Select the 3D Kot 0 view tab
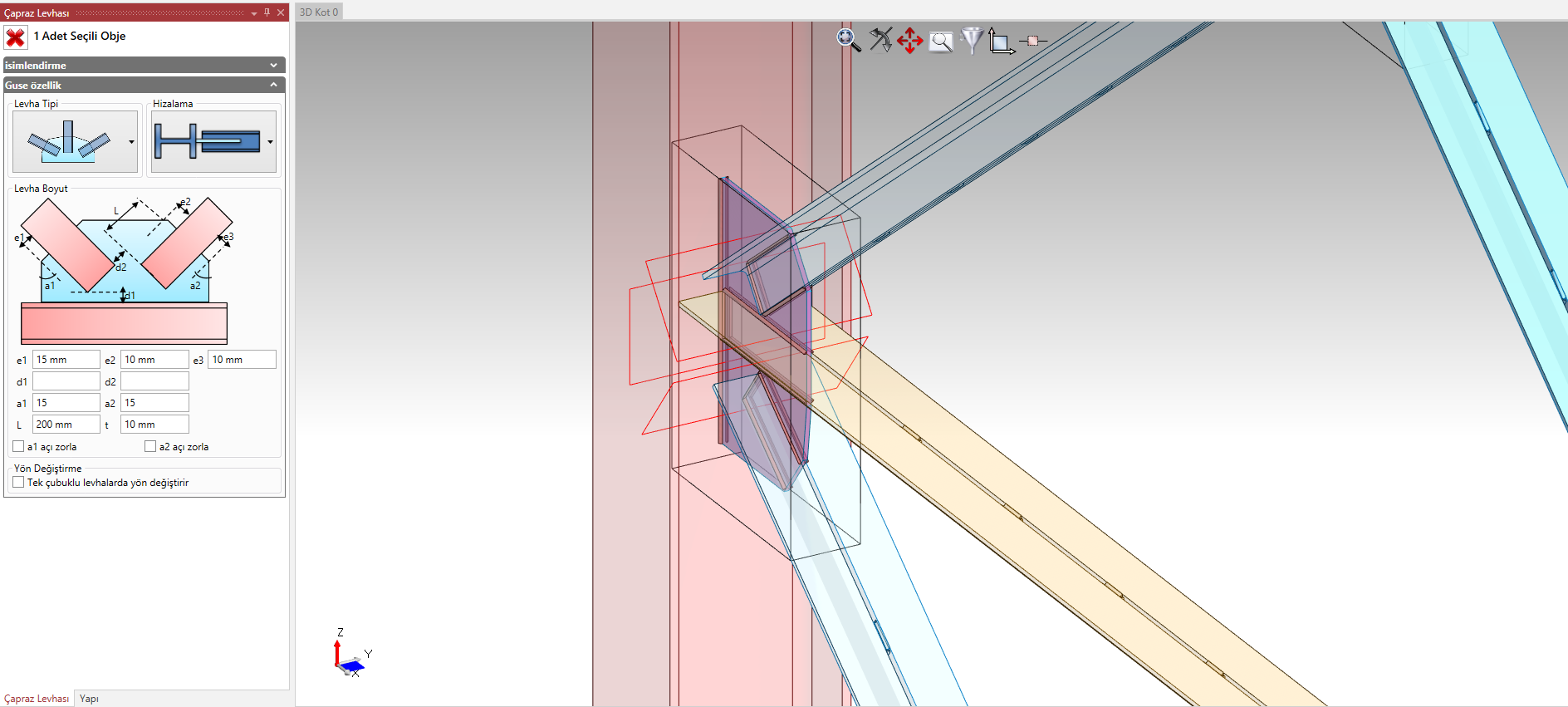Screen dimensions: 1568x707 tap(319, 12)
